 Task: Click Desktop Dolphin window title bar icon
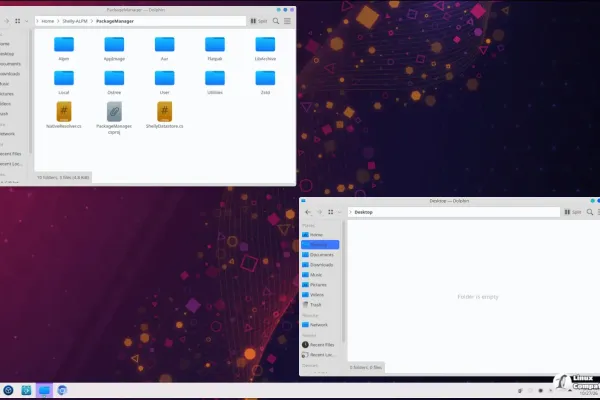(x=303, y=201)
